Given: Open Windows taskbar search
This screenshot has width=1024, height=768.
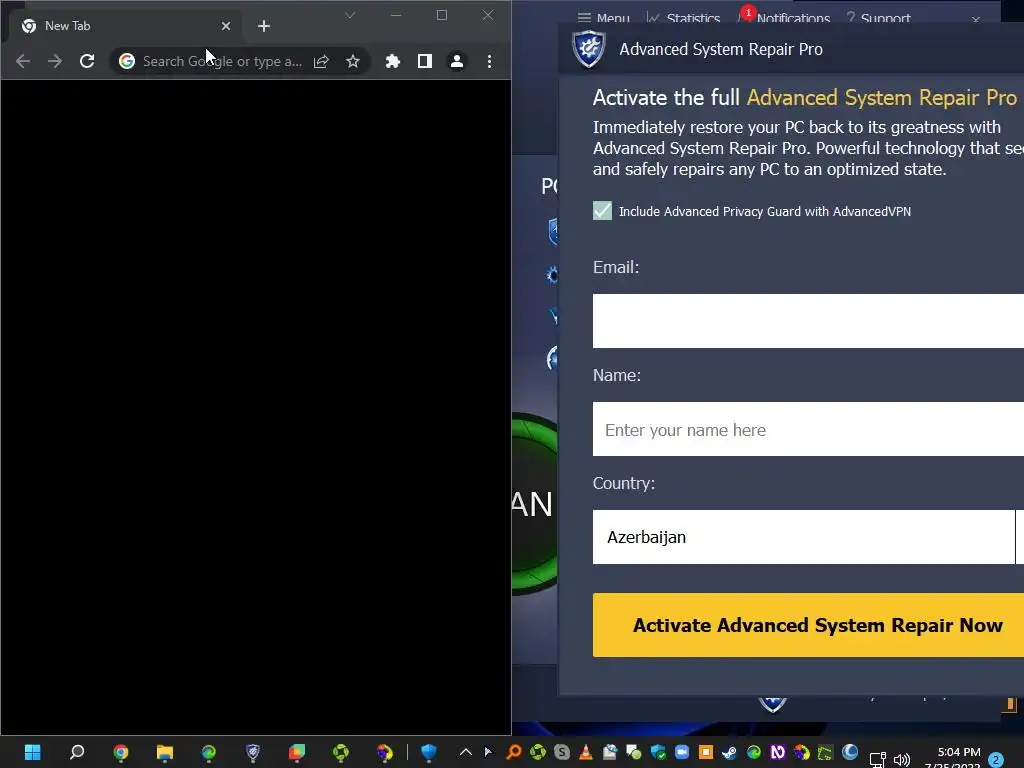Looking at the screenshot, I should tap(76, 752).
